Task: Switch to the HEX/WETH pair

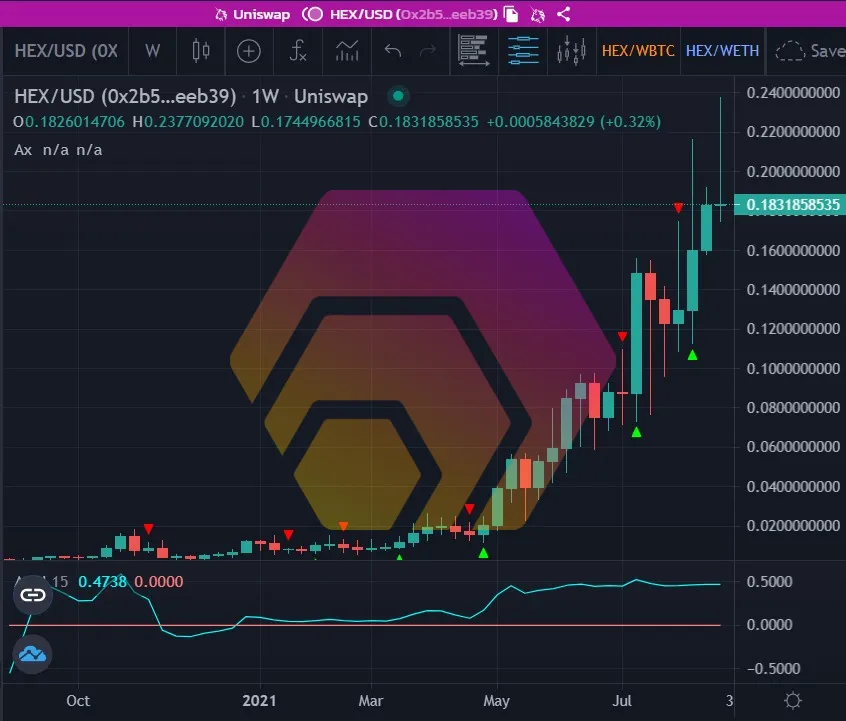Action: click(x=722, y=51)
